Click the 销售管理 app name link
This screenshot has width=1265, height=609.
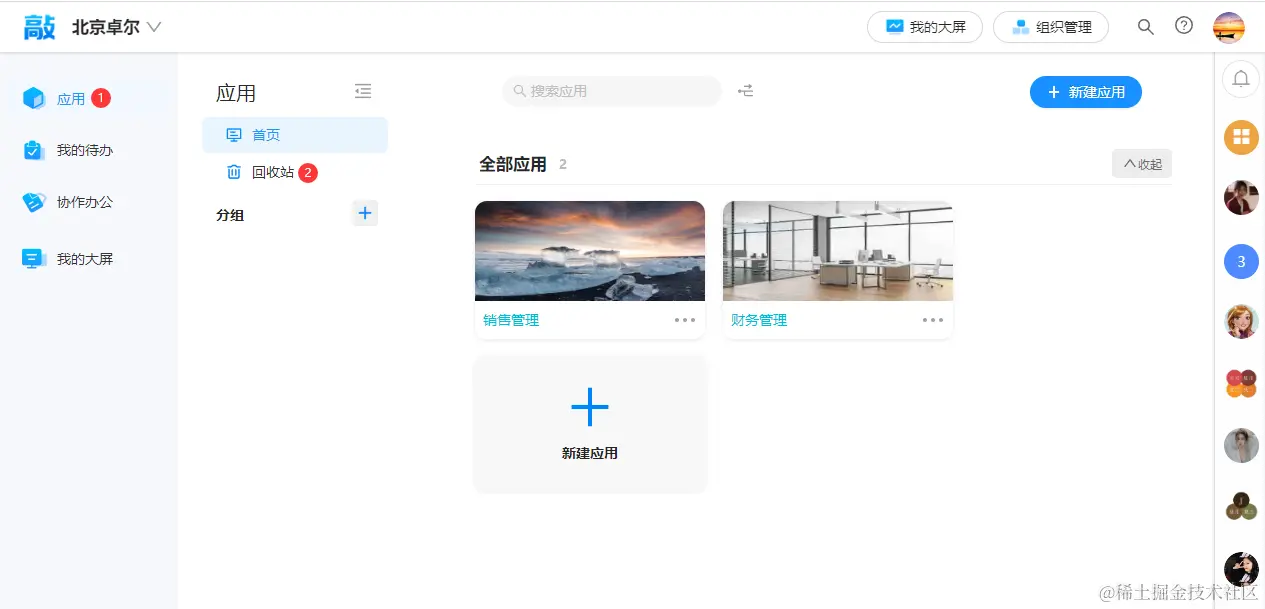pyautogui.click(x=511, y=320)
